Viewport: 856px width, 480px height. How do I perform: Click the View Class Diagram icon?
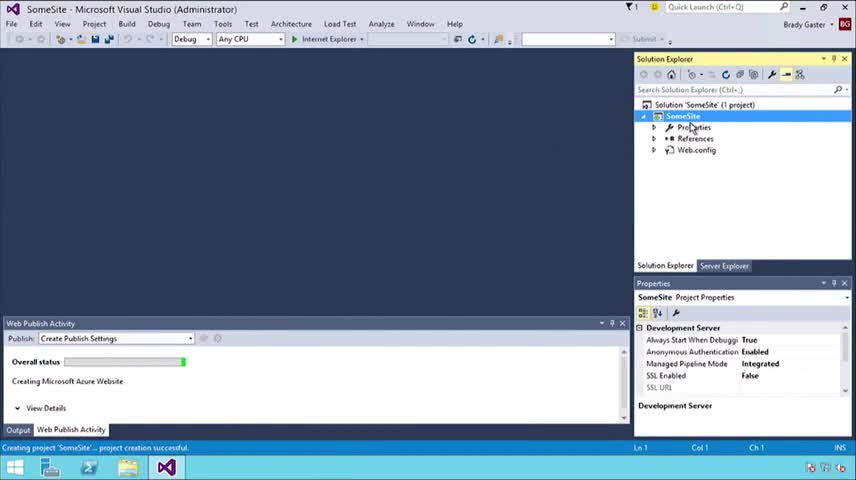pyautogui.click(x=800, y=75)
